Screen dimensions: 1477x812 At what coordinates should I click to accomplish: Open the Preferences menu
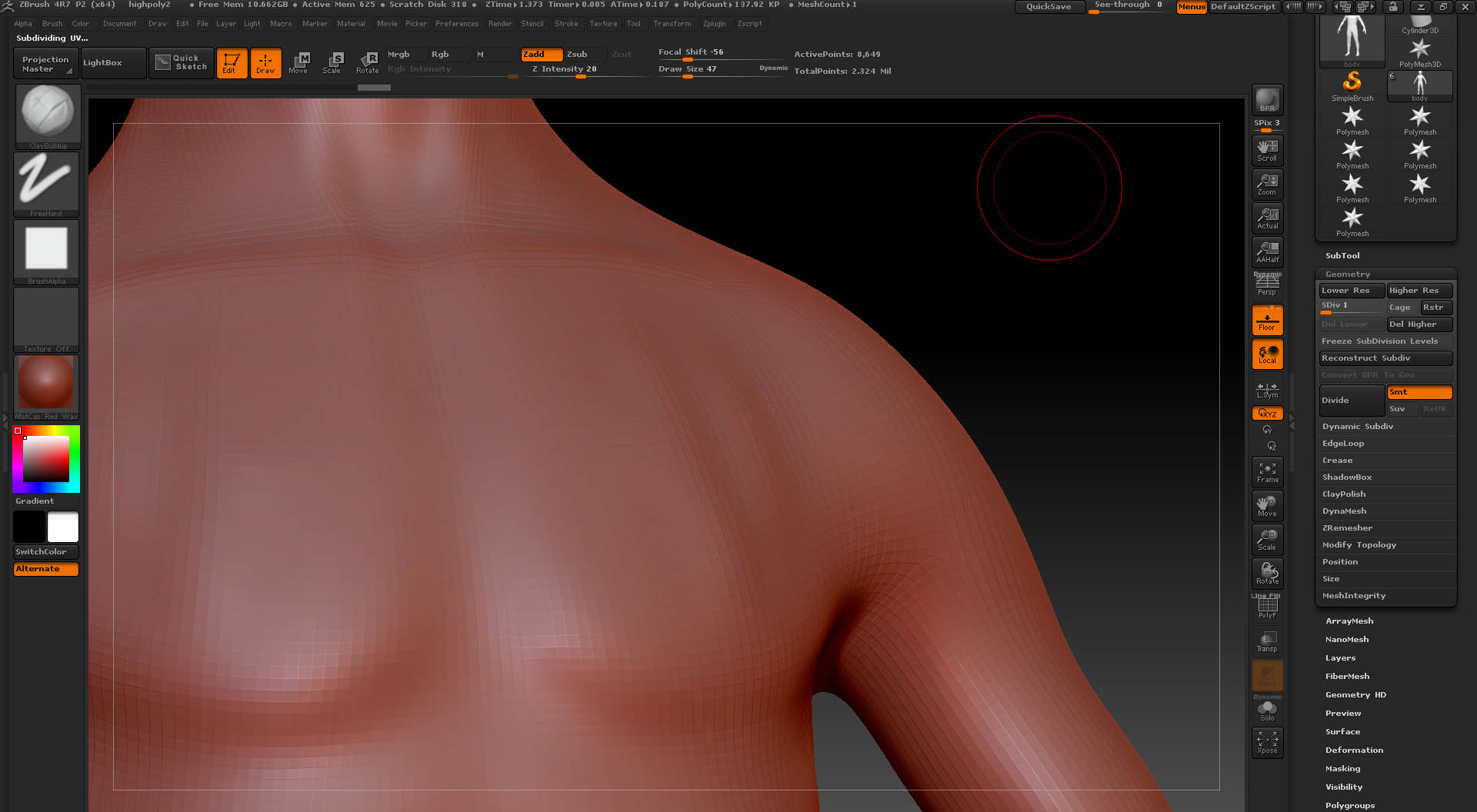(x=457, y=24)
